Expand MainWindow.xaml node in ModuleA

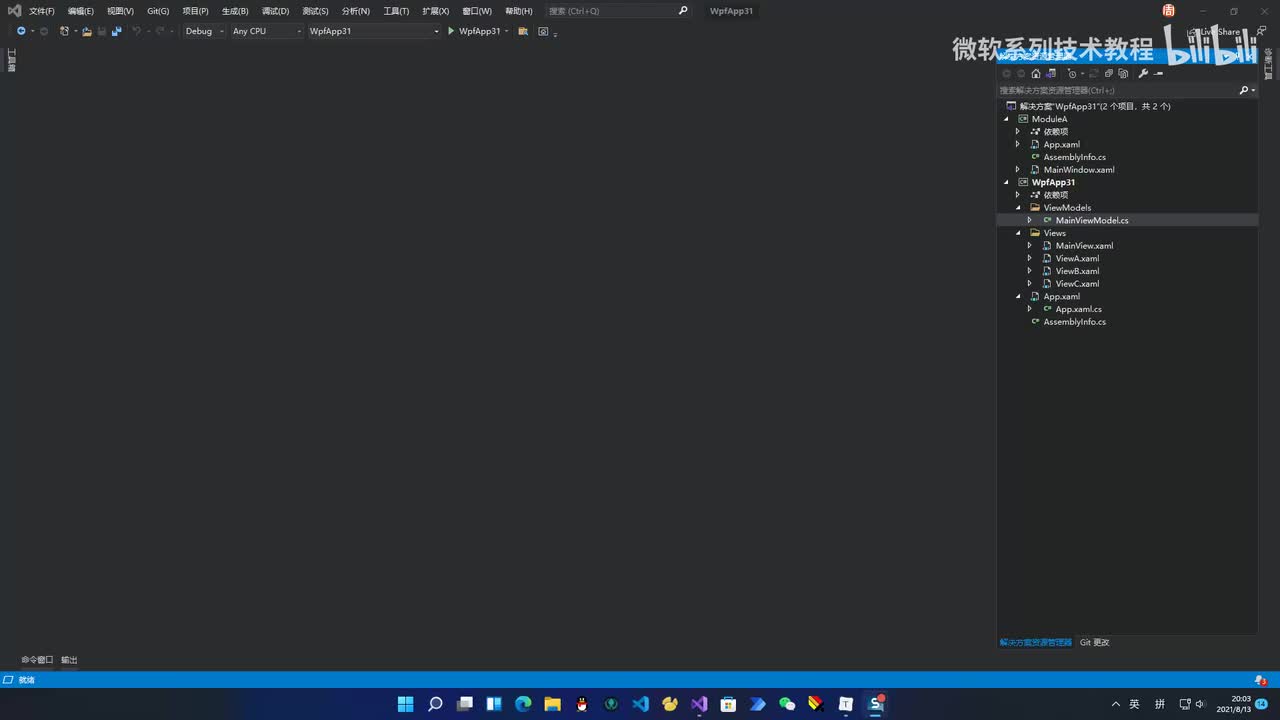1018,170
